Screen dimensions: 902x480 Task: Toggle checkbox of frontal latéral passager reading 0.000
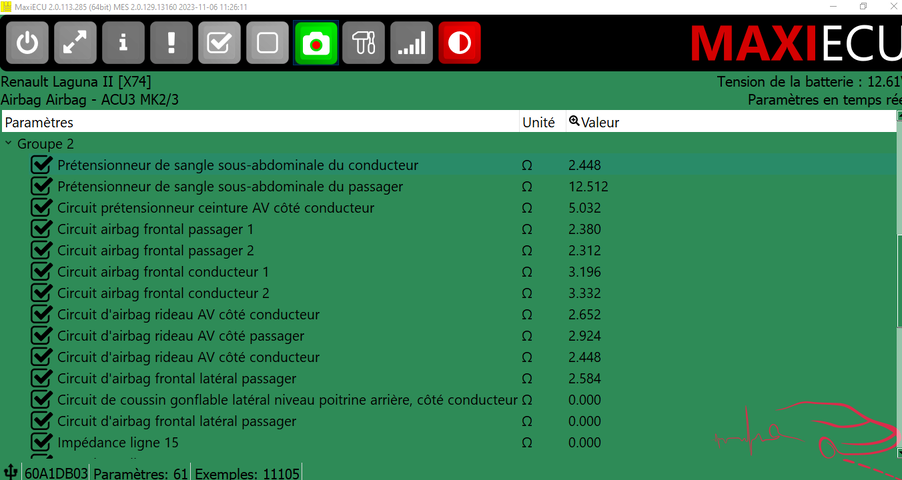pyautogui.click(x=41, y=421)
